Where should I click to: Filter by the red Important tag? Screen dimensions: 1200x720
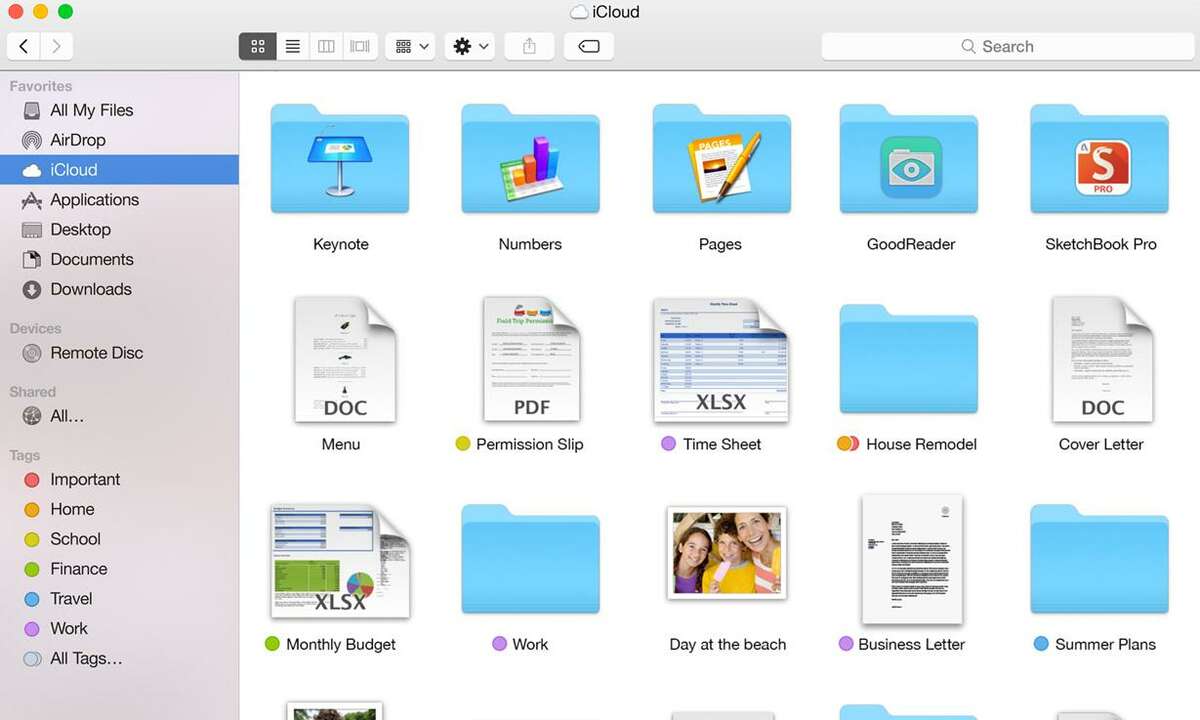[120, 480]
